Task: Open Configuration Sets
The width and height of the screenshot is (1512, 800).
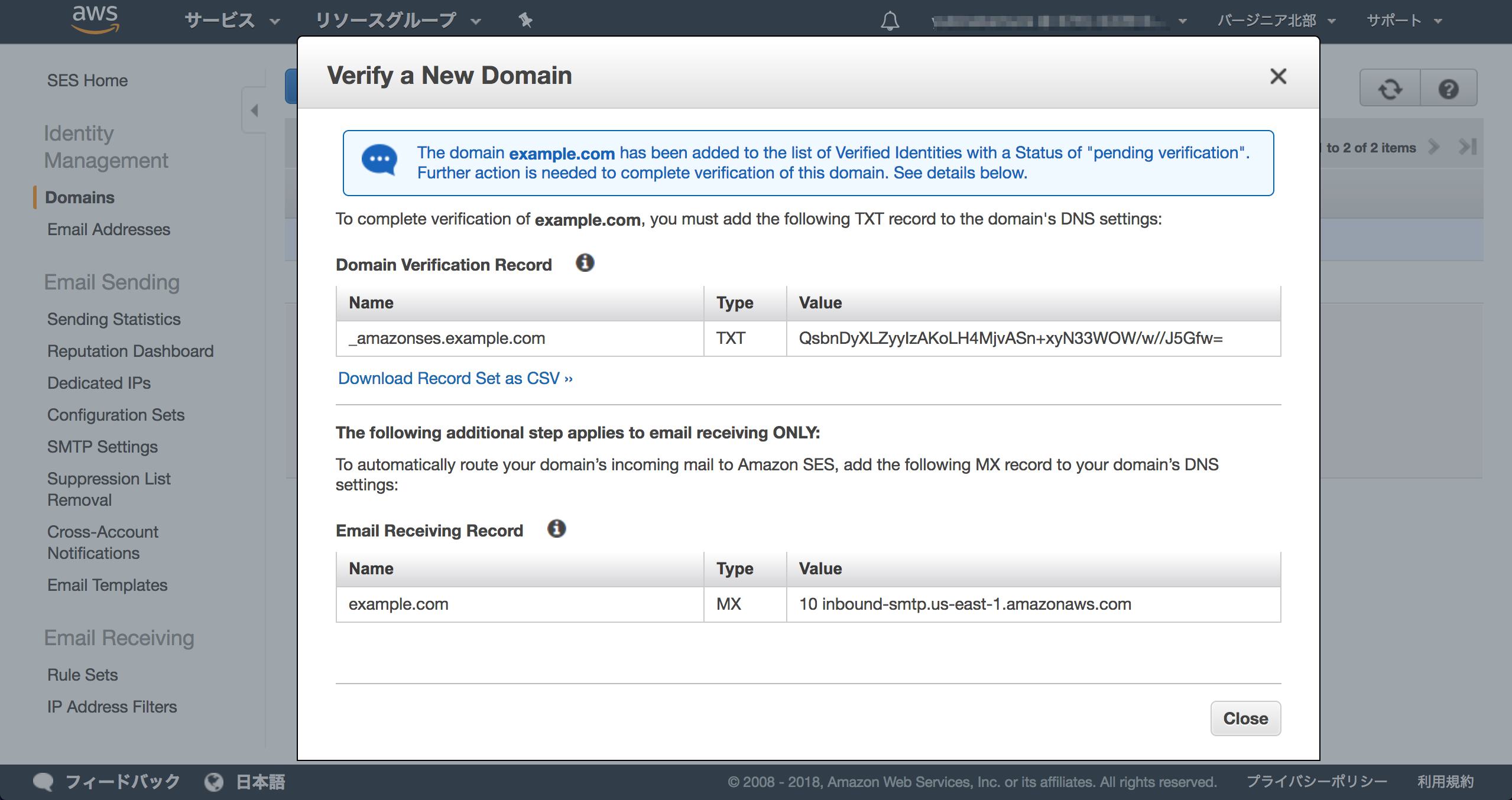Action: coord(115,415)
